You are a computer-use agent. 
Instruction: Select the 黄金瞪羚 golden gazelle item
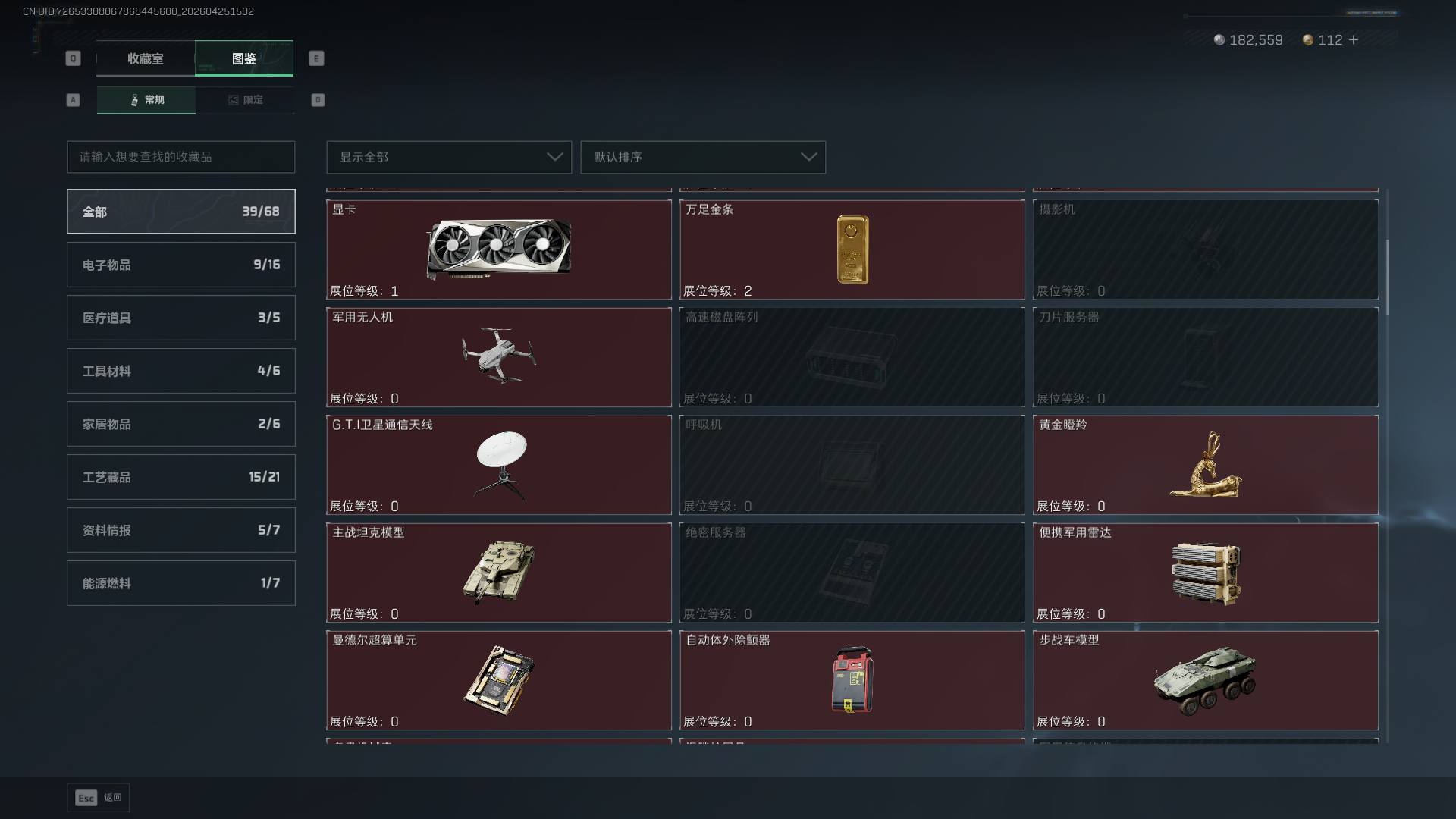1206,465
